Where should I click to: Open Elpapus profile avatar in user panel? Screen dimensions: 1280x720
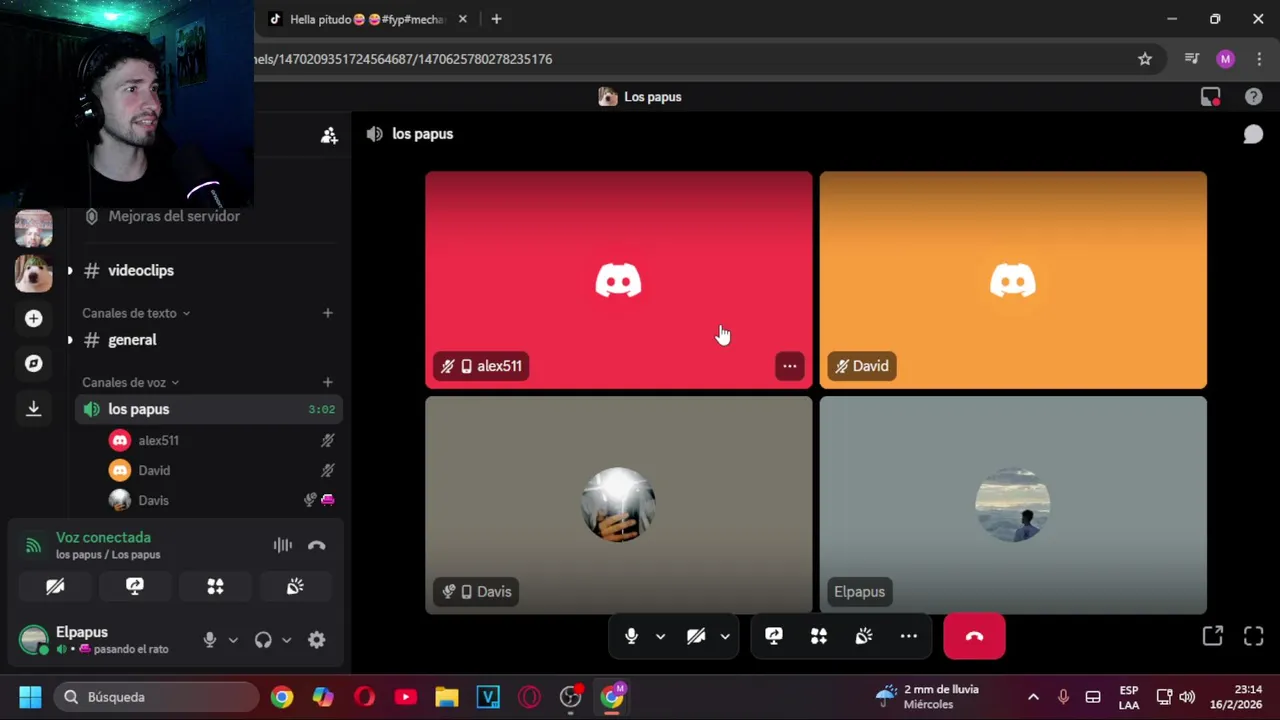(x=34, y=640)
